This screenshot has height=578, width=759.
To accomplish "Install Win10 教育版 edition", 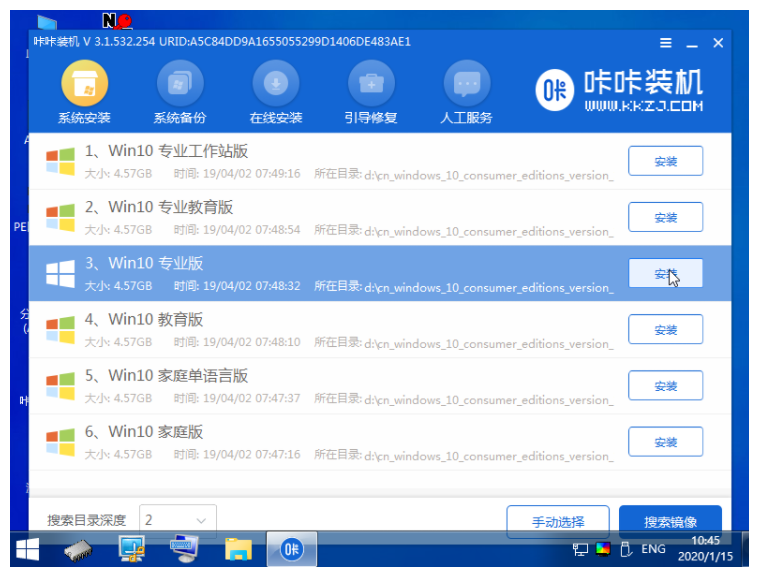I will pyautogui.click(x=665, y=329).
